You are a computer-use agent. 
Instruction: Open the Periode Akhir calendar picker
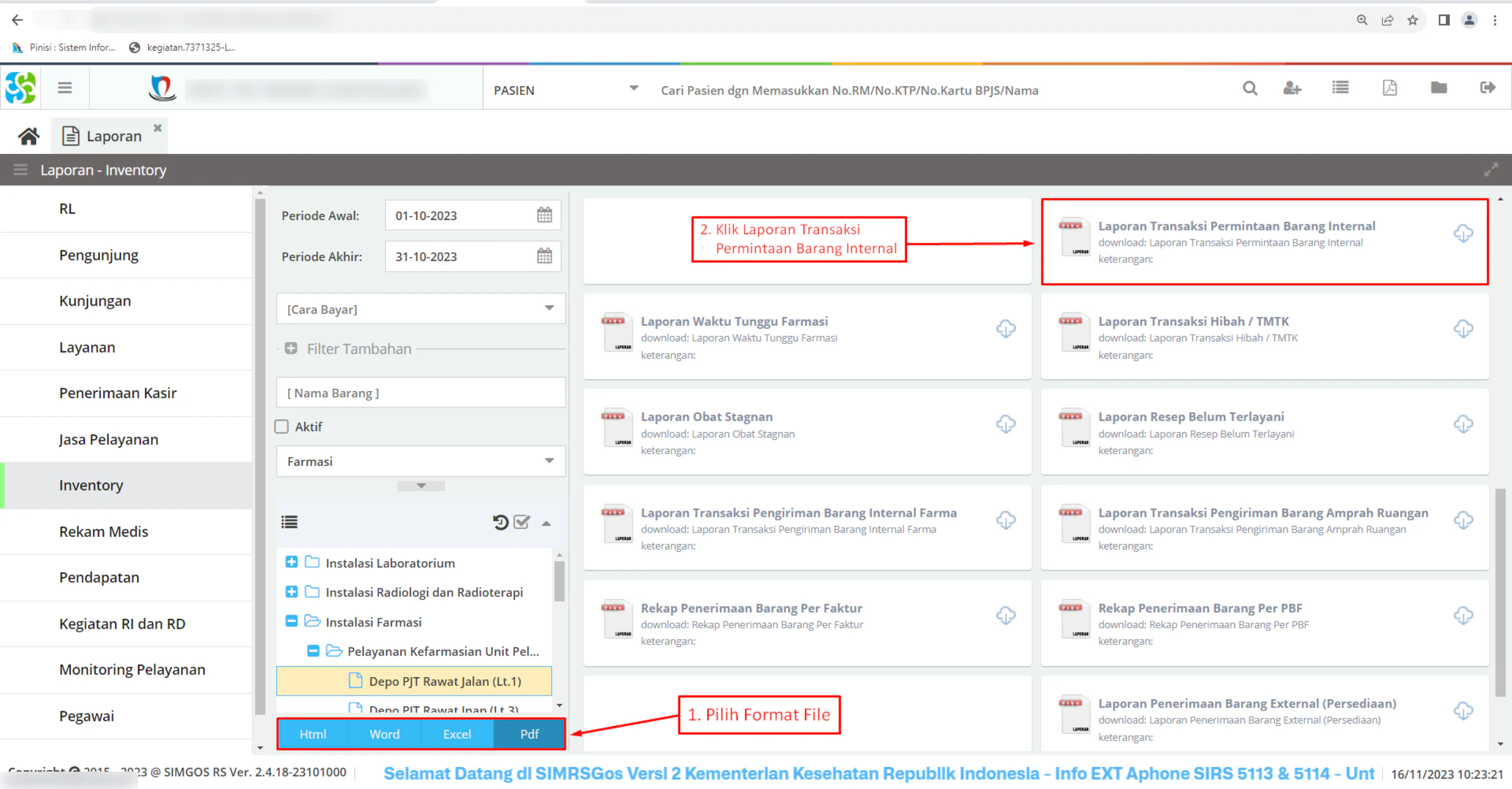click(x=544, y=256)
